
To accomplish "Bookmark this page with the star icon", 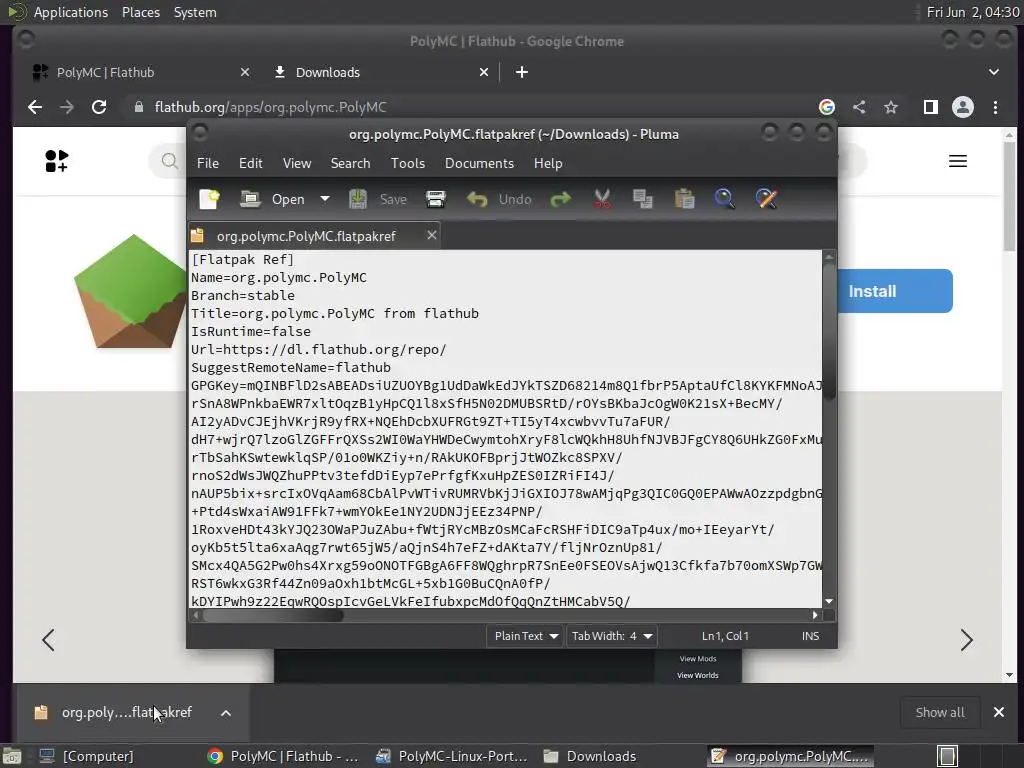I will click(x=891, y=107).
